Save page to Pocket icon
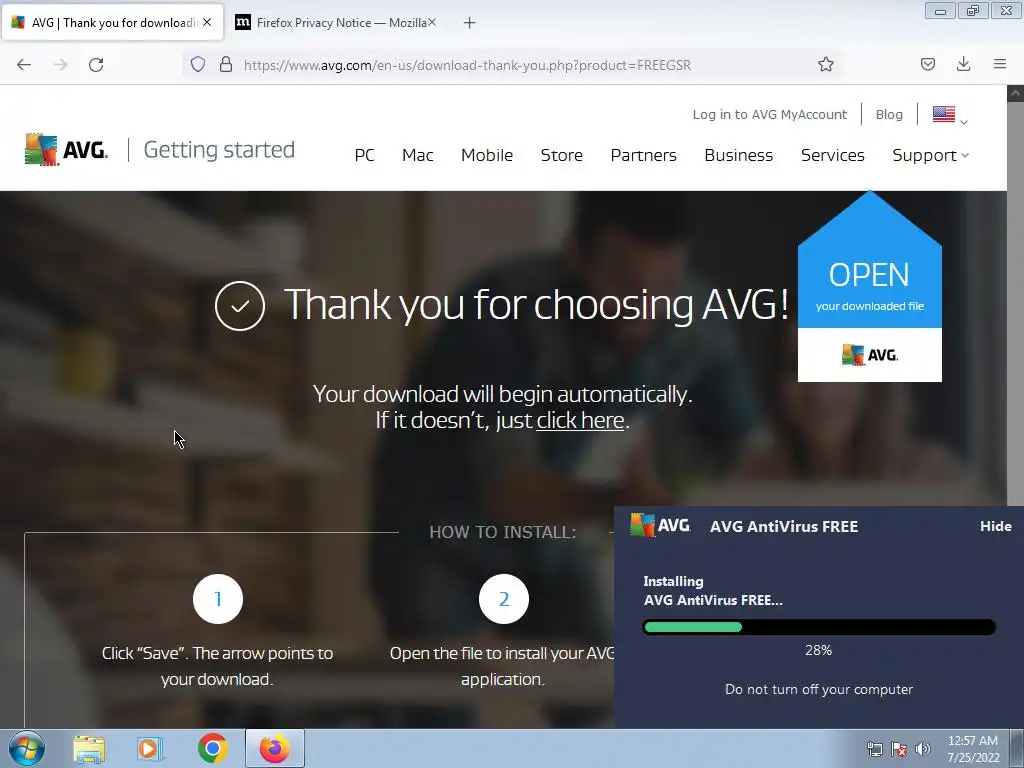Image resolution: width=1024 pixels, height=768 pixels. (927, 64)
